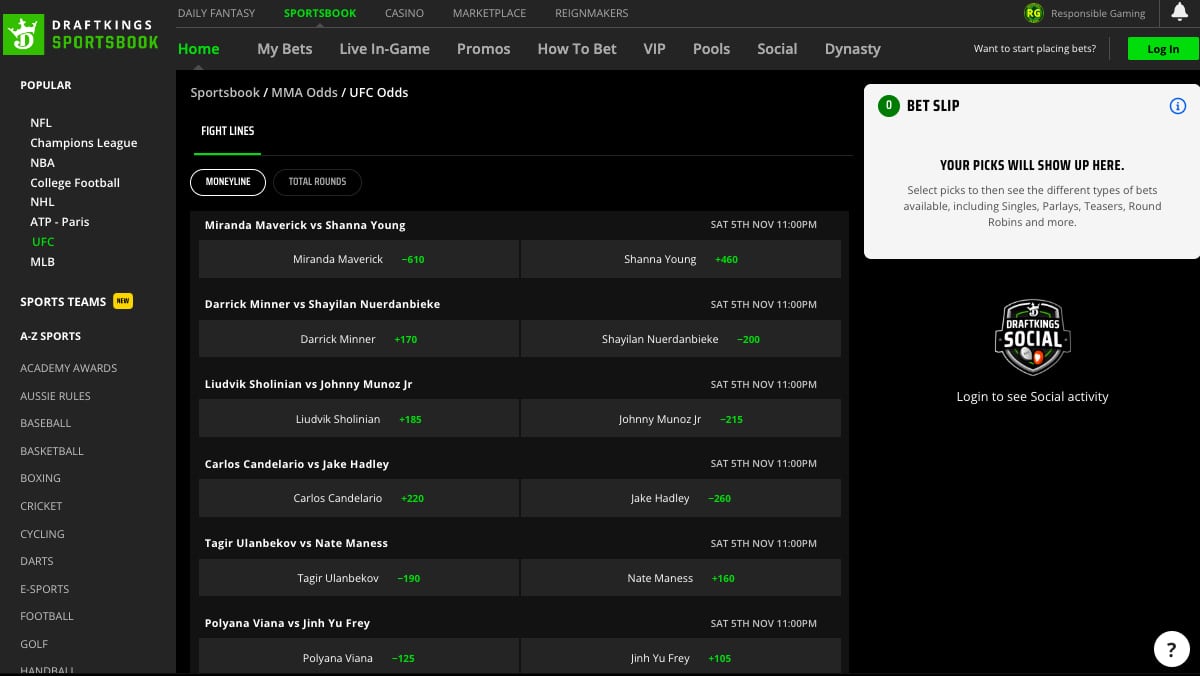Open Cricket in A-Z Sports
This screenshot has height=676, width=1200.
(41, 506)
